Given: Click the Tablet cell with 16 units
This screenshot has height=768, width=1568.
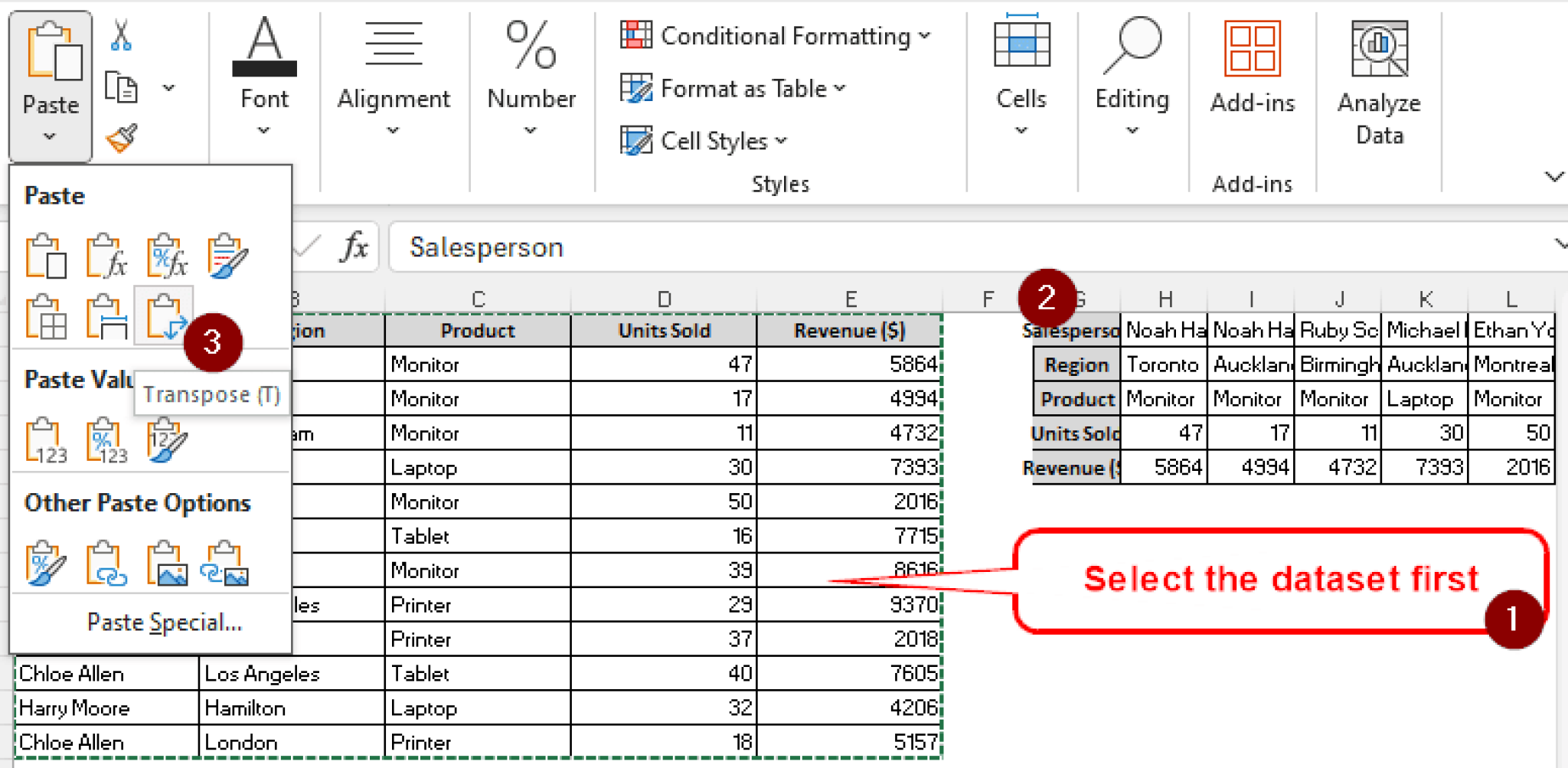Looking at the screenshot, I should click(478, 536).
